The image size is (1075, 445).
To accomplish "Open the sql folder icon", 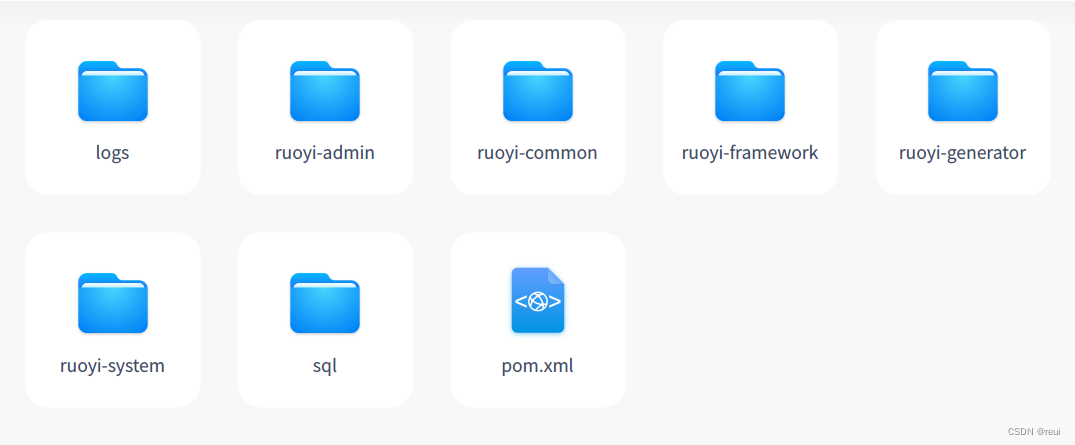I will tap(325, 303).
